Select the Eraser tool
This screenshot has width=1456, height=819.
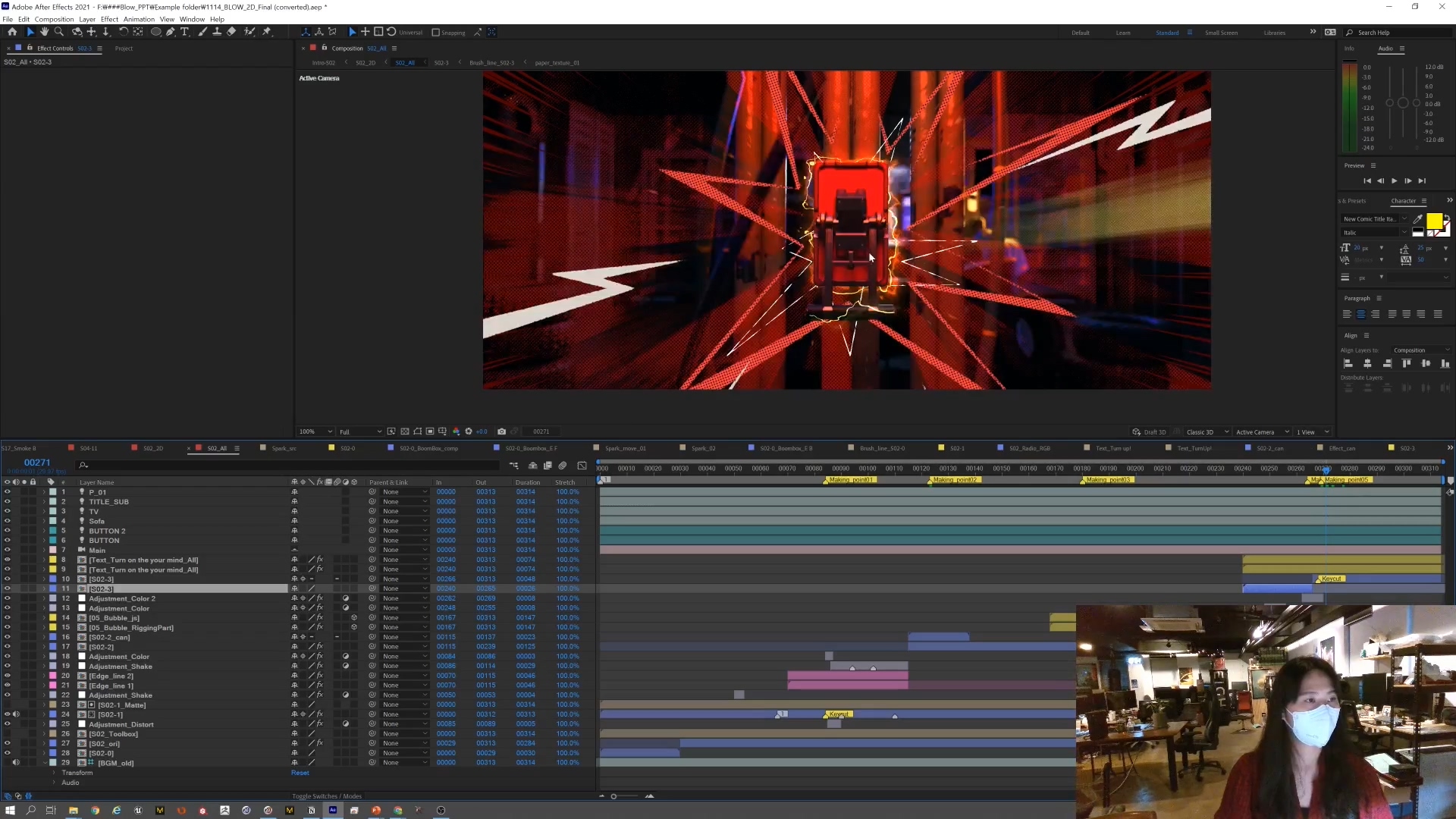pyautogui.click(x=231, y=32)
